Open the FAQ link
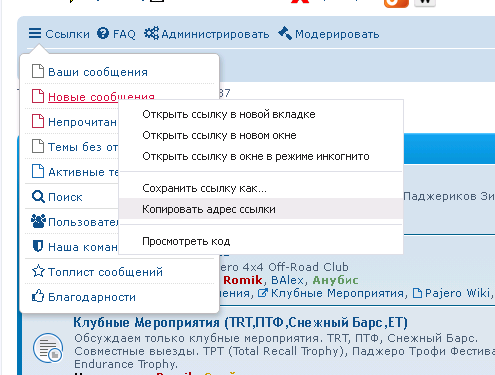This screenshot has width=495, height=375. (x=124, y=34)
